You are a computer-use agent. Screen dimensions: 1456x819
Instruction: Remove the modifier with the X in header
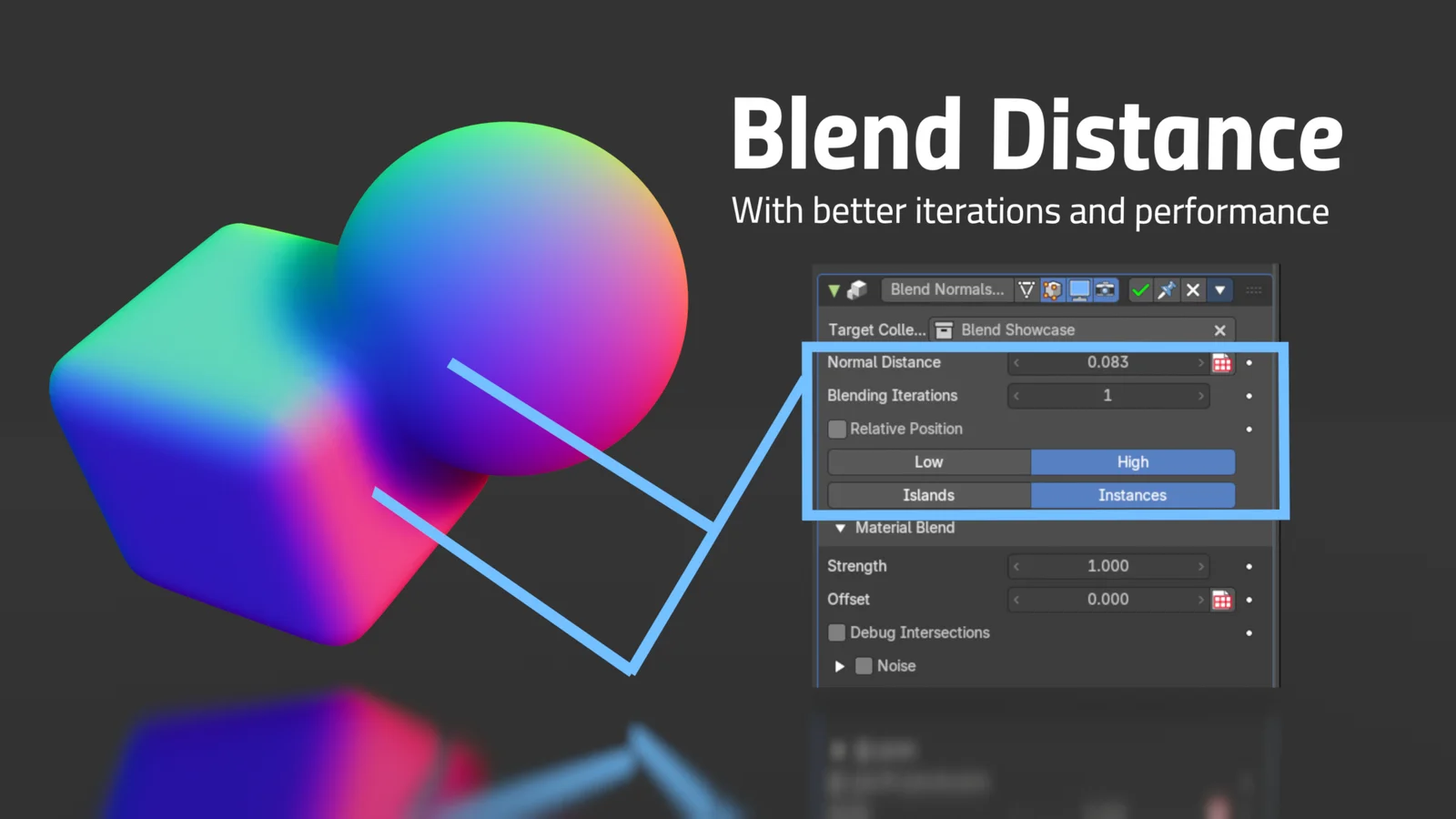point(1193,289)
